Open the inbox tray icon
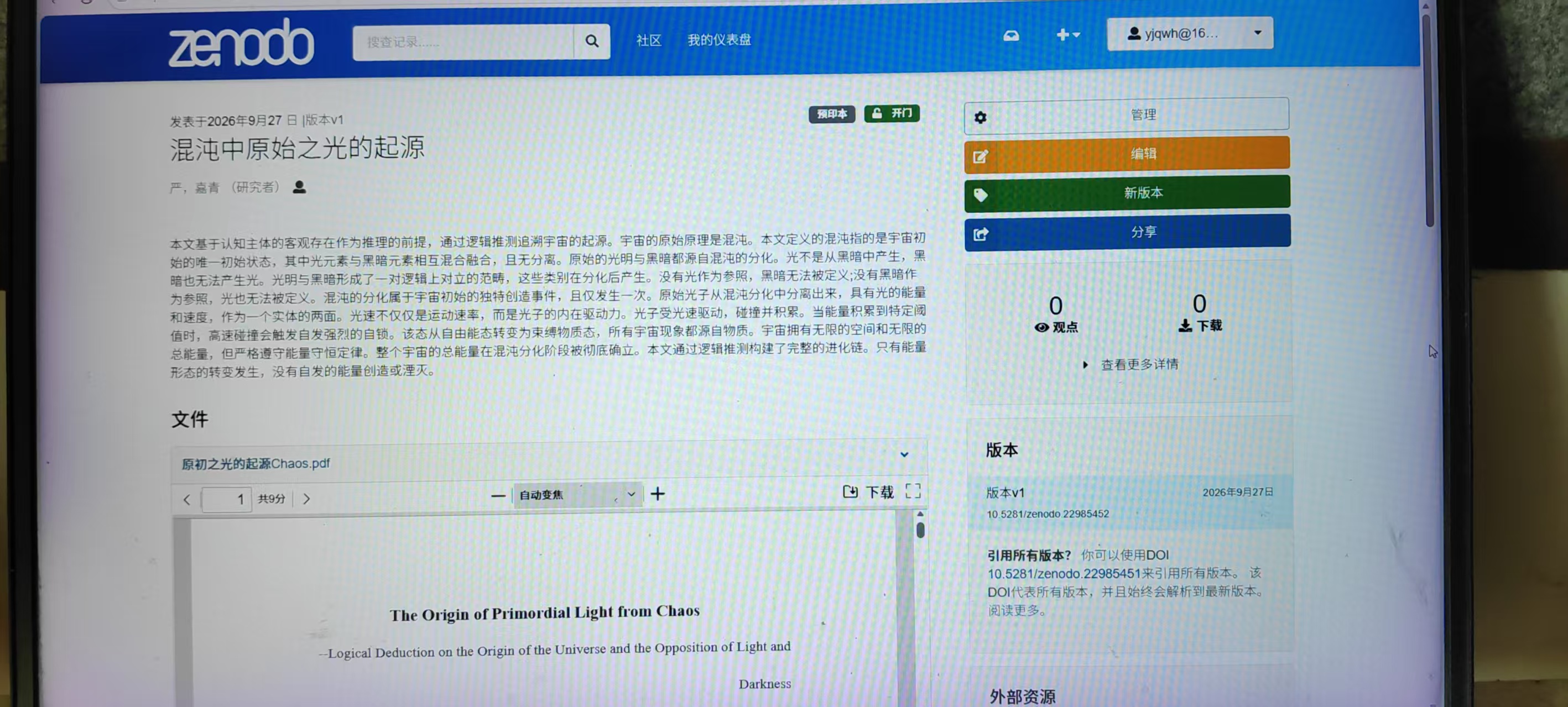1568x707 pixels. coord(1011,35)
